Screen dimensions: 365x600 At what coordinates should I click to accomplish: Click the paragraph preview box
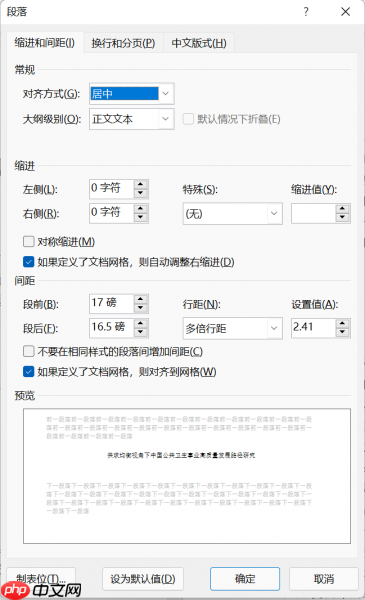click(187, 476)
